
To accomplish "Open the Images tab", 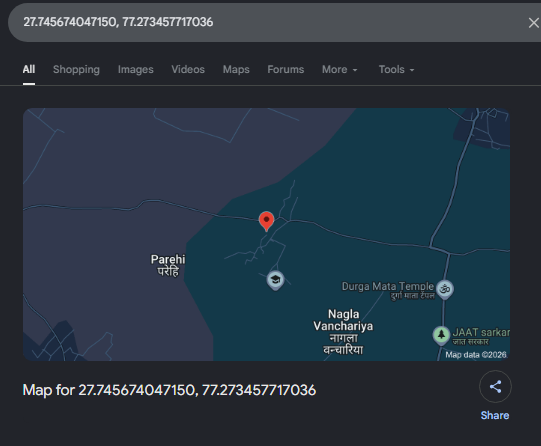I will pos(136,69).
